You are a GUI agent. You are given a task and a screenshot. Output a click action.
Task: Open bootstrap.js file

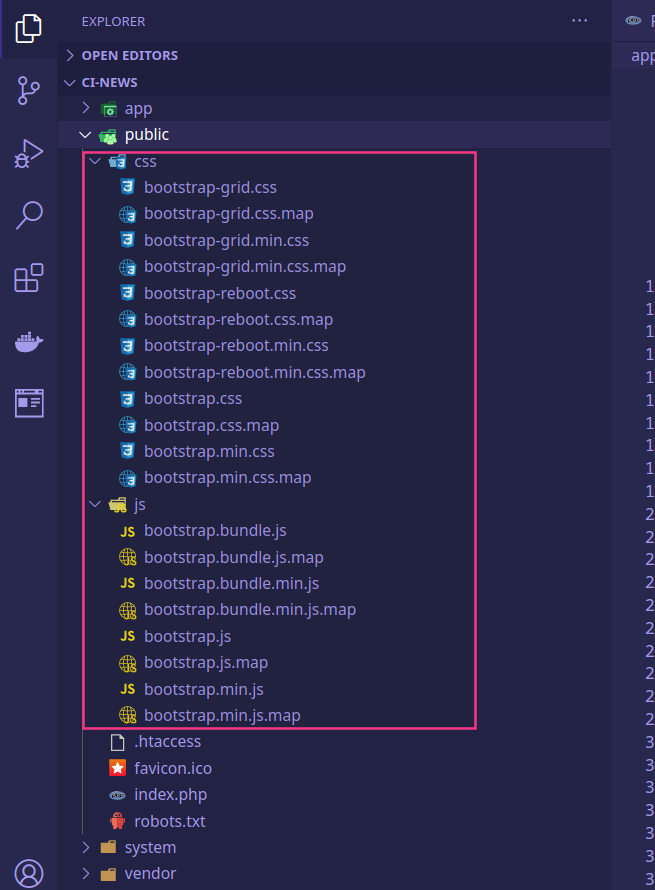187,636
